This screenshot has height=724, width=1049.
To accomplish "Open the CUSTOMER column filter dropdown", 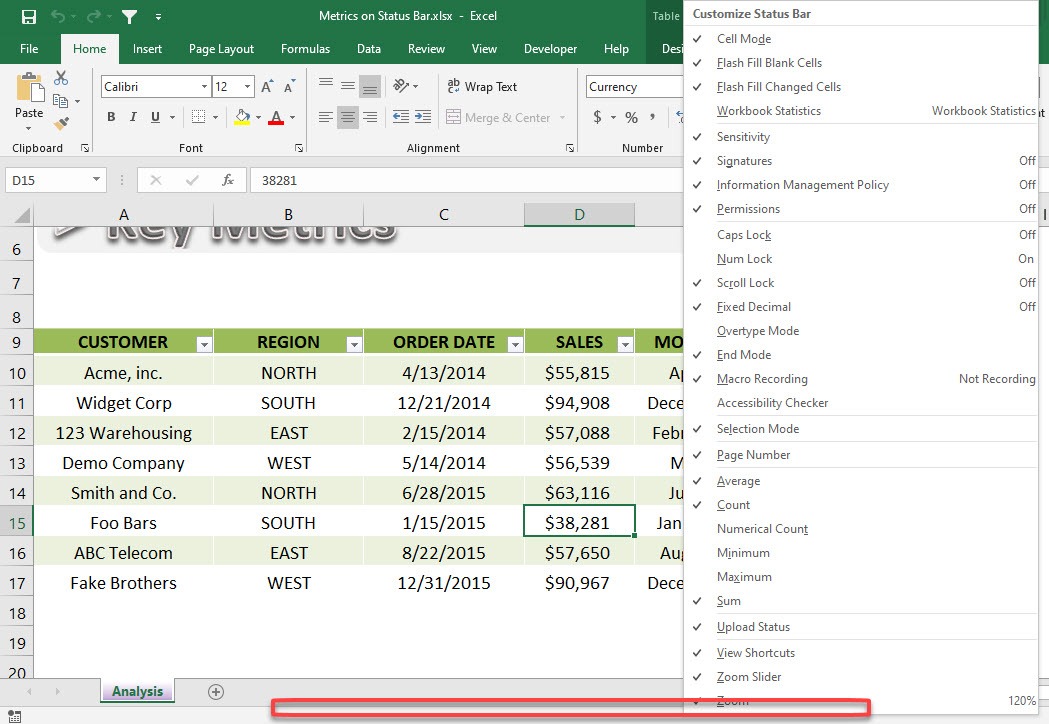I will point(204,344).
